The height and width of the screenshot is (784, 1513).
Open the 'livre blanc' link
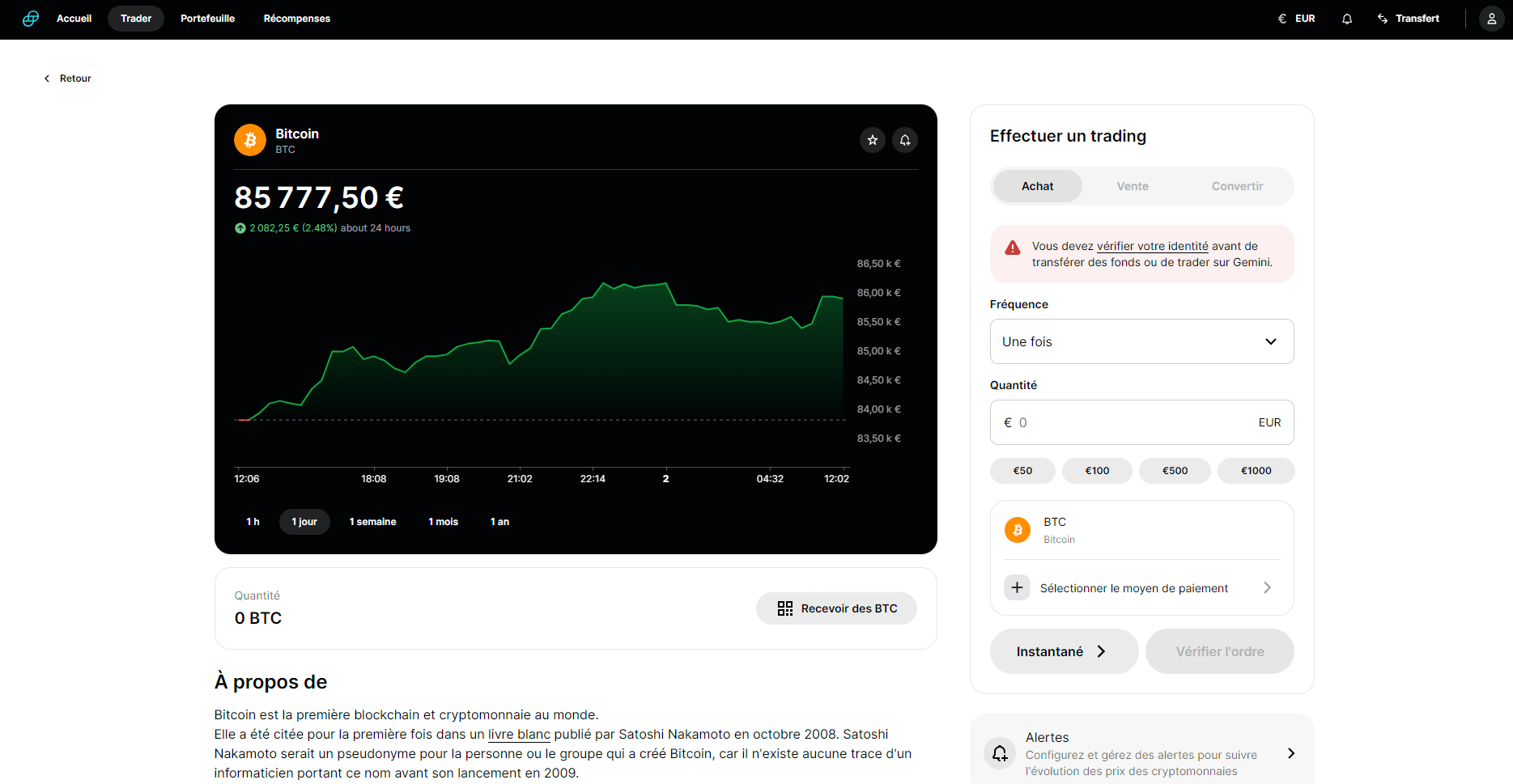coord(519,734)
